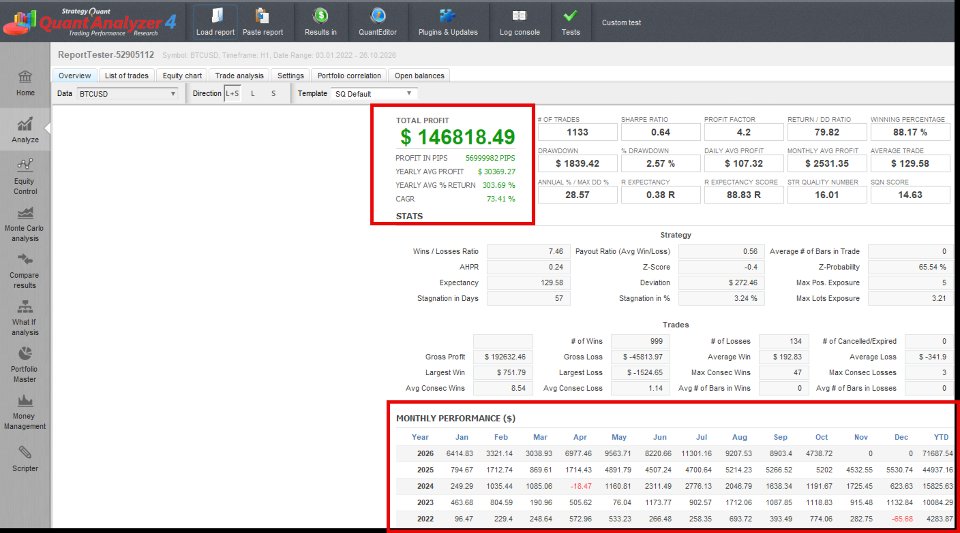
Task: Click the Total Profit value $ 146818.49
Action: (457, 137)
